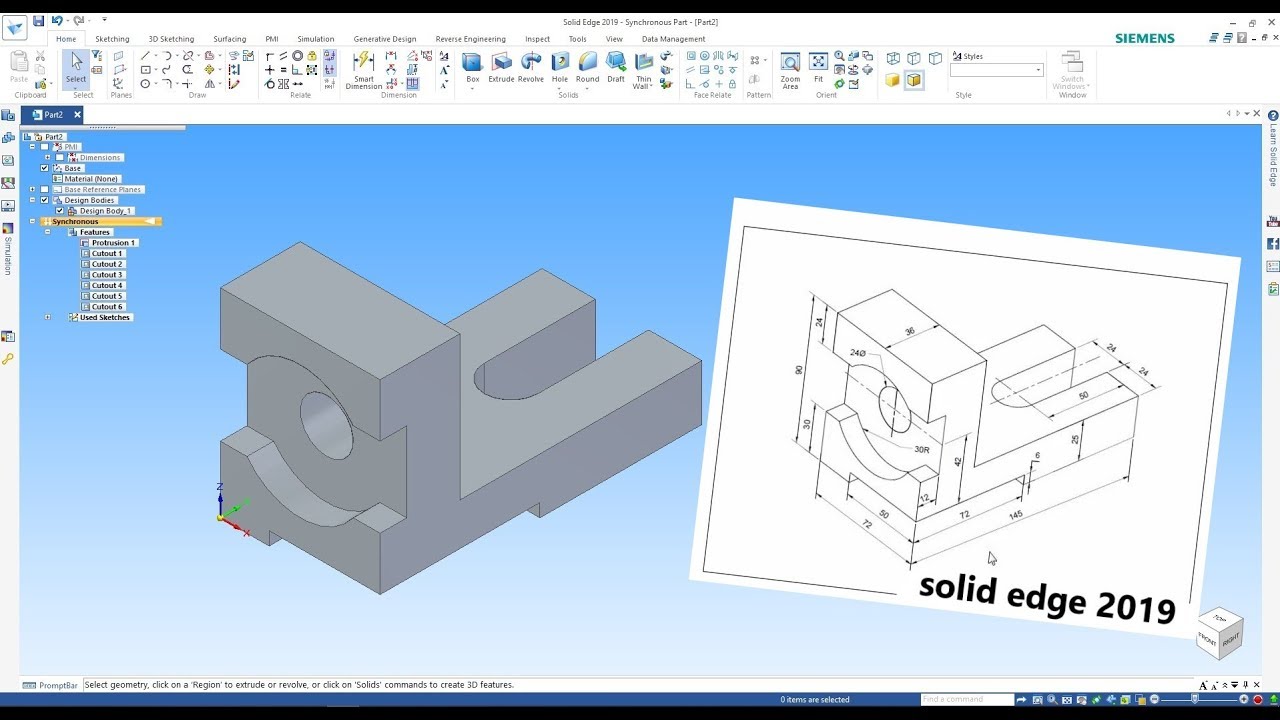The image size is (1280, 720).
Task: Collapse the Features node
Action: 47,232
